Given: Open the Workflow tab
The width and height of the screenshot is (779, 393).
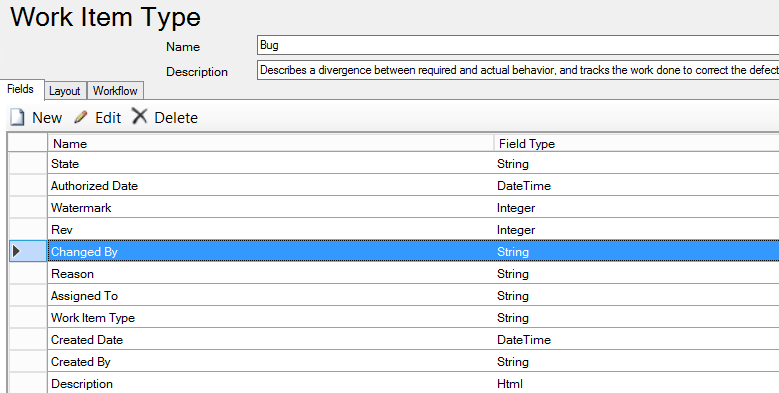Looking at the screenshot, I should [x=115, y=90].
